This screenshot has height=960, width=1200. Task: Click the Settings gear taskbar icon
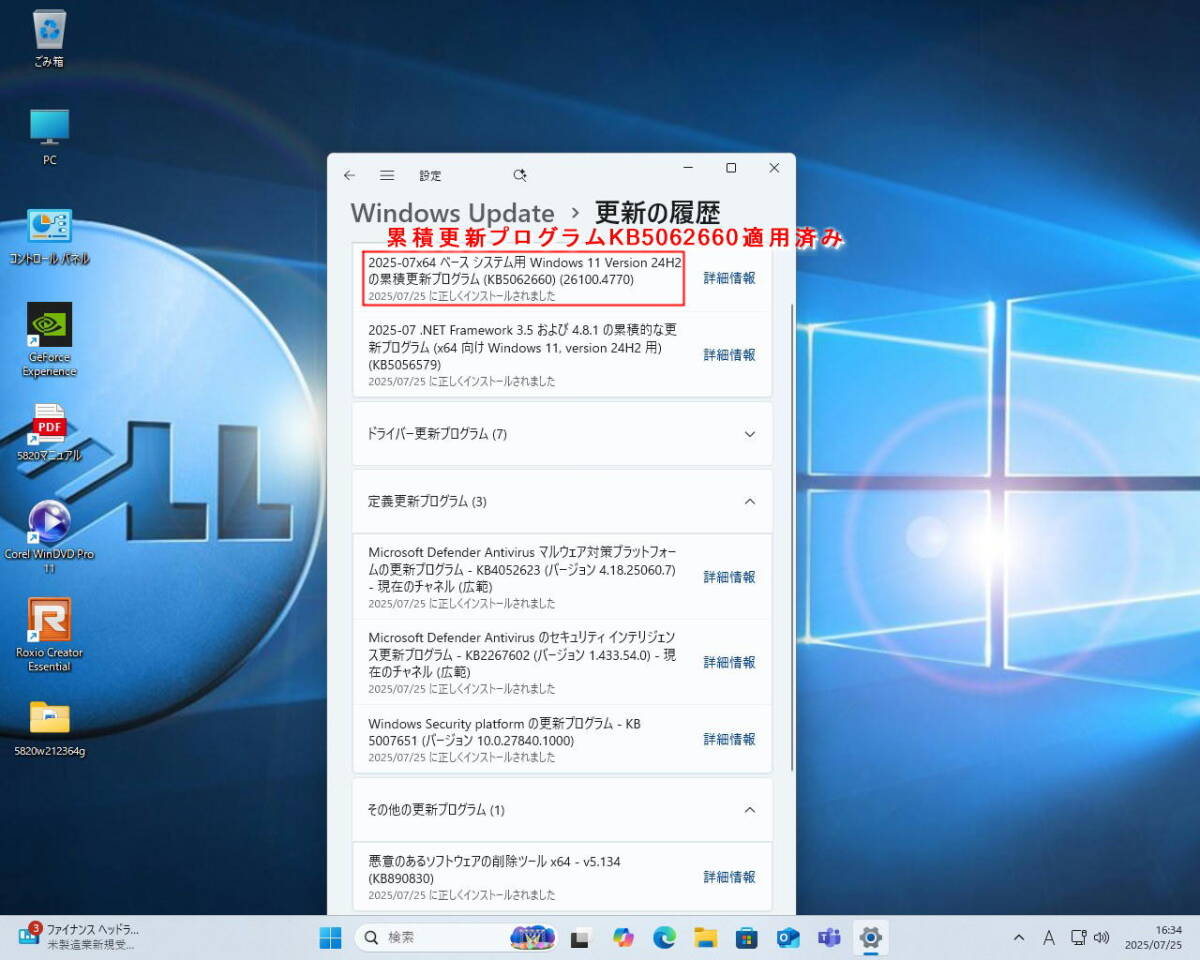(870, 937)
